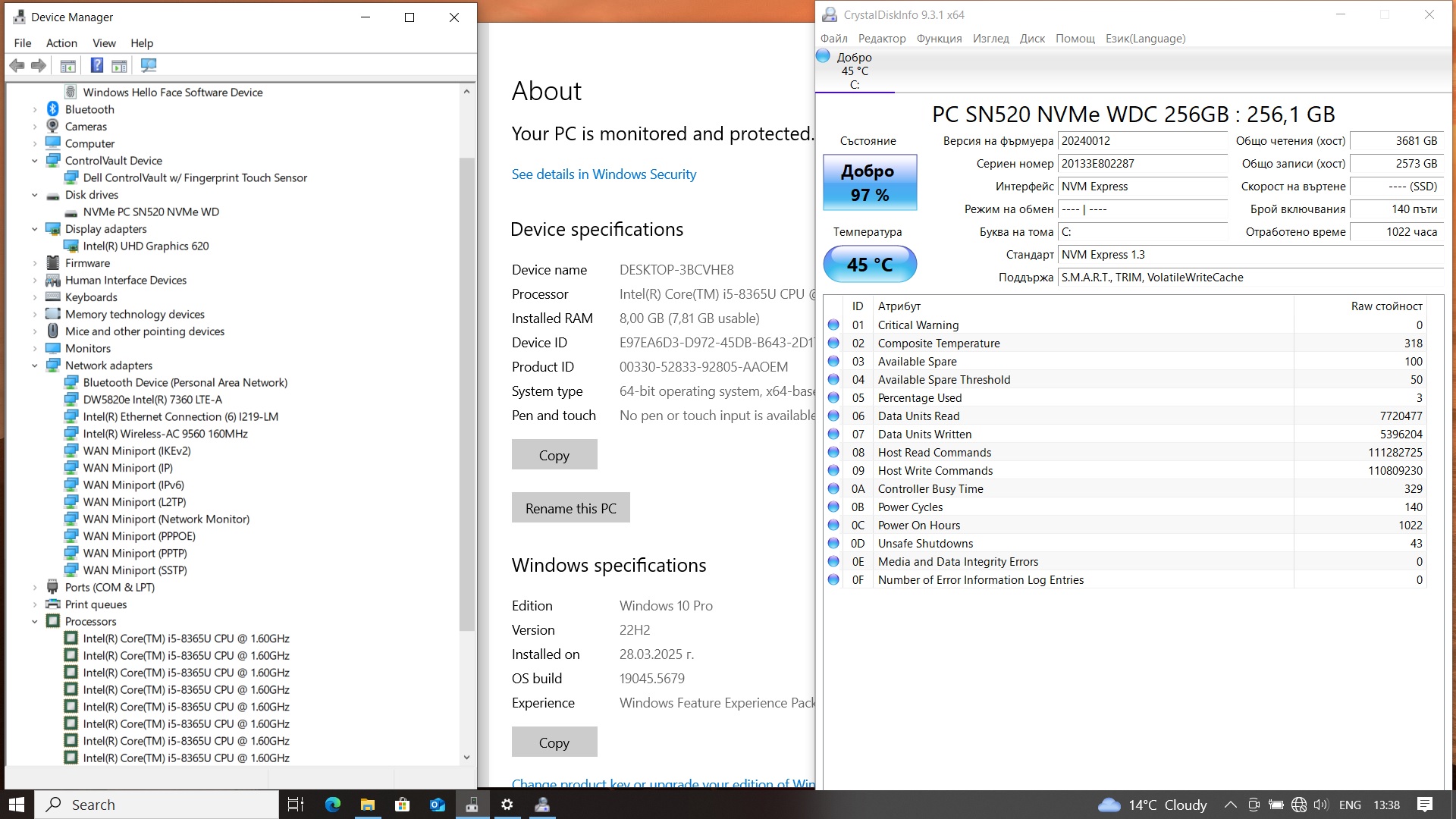Open Microsoft Store from the taskbar
The width and height of the screenshot is (1456, 819).
click(402, 805)
